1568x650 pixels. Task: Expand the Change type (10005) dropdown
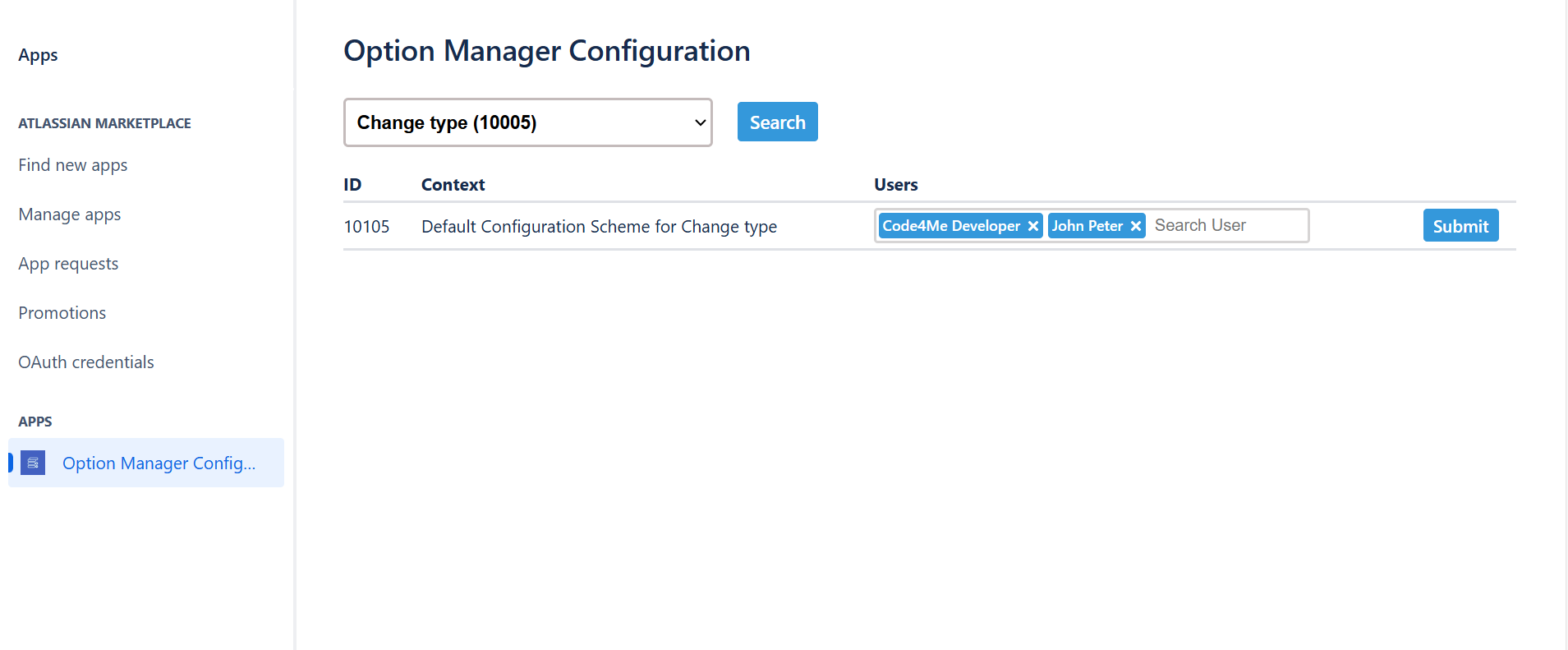click(x=527, y=122)
